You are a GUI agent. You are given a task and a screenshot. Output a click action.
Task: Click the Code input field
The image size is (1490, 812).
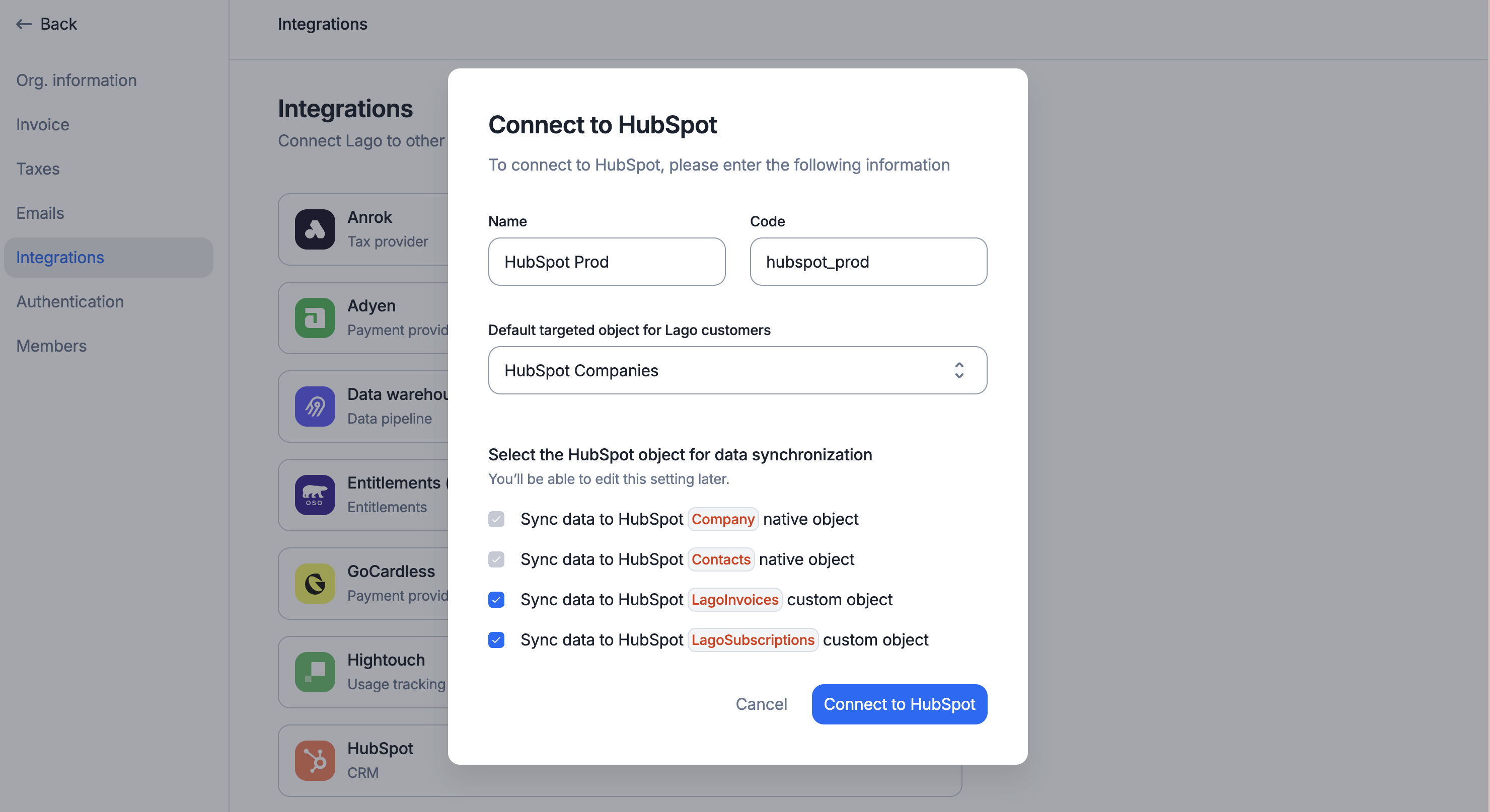(x=868, y=262)
